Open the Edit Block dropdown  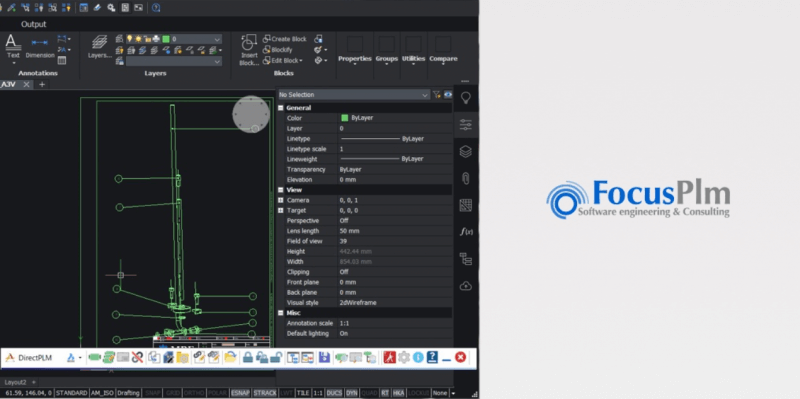tap(283, 61)
